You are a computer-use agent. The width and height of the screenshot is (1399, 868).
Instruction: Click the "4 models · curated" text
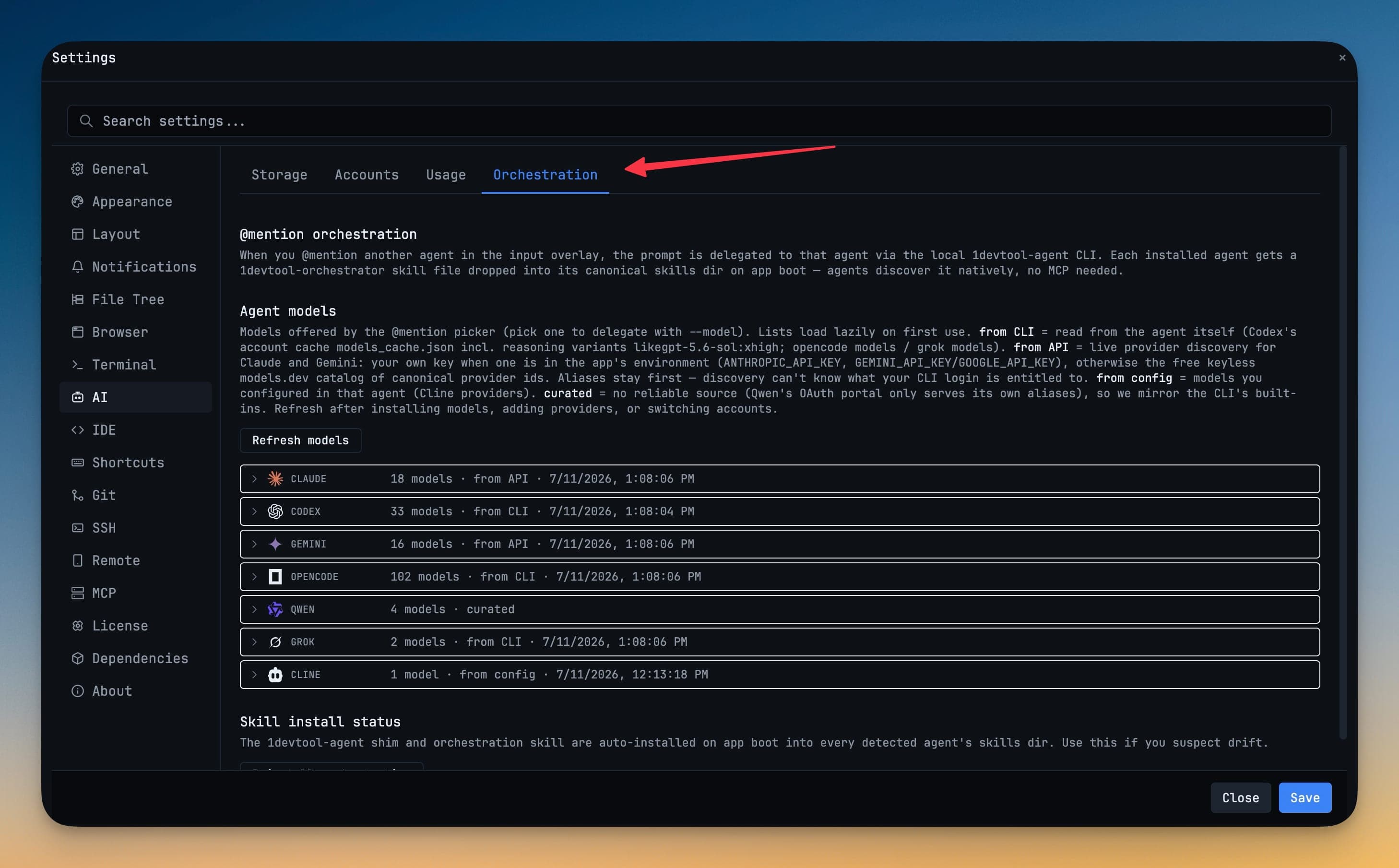[x=452, y=609]
